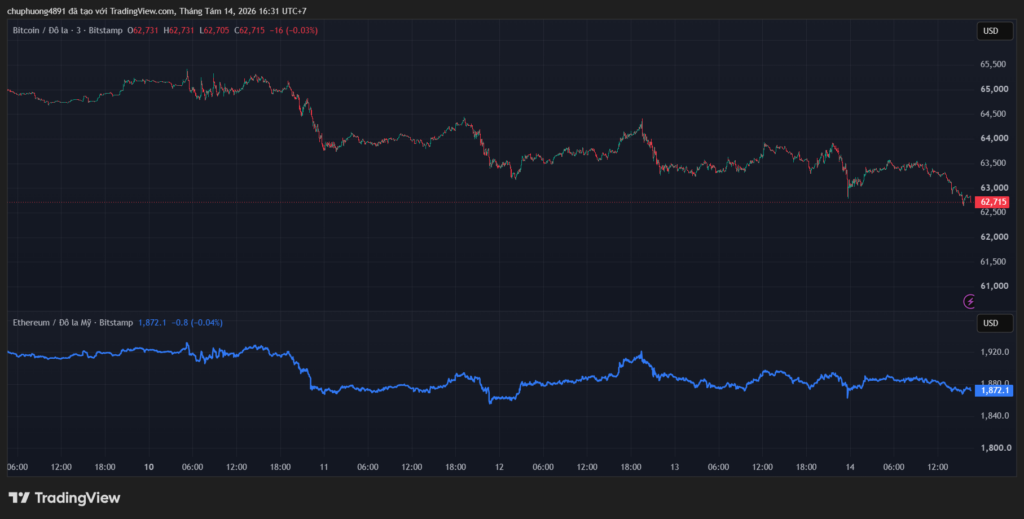Image resolution: width=1024 pixels, height=519 pixels.
Task: Click the low value L62,705 in legend
Action: [x=214, y=30]
